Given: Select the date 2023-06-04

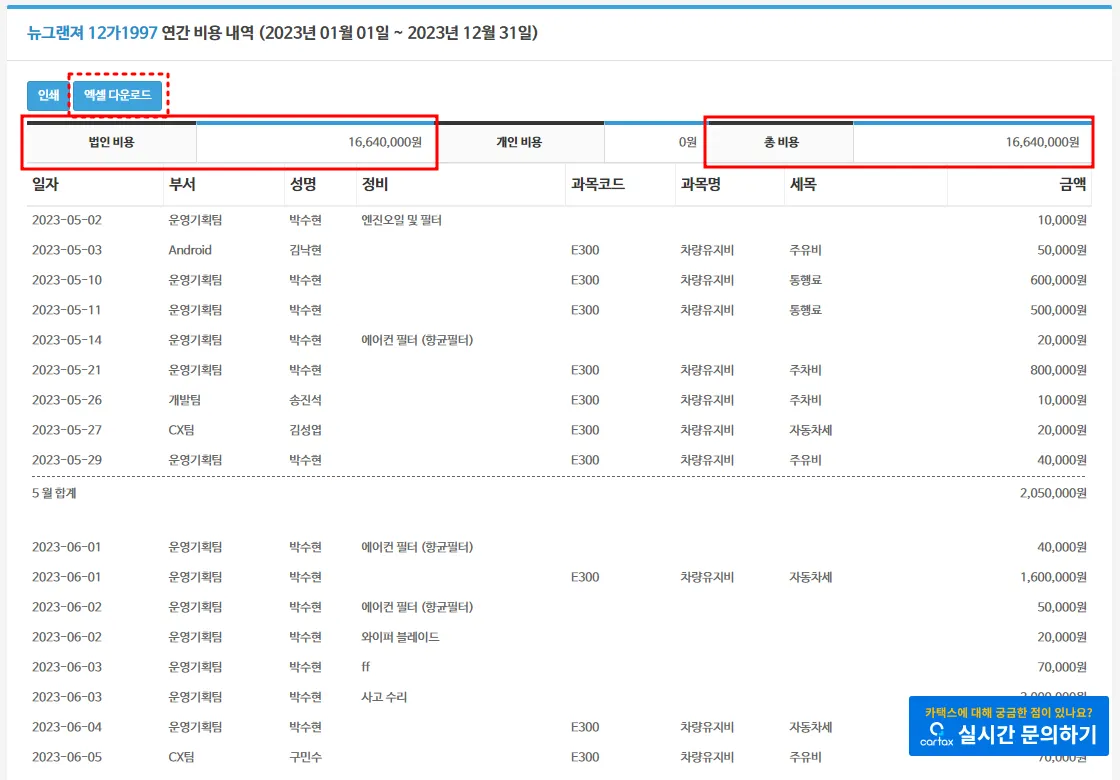Looking at the screenshot, I should 67,727.
